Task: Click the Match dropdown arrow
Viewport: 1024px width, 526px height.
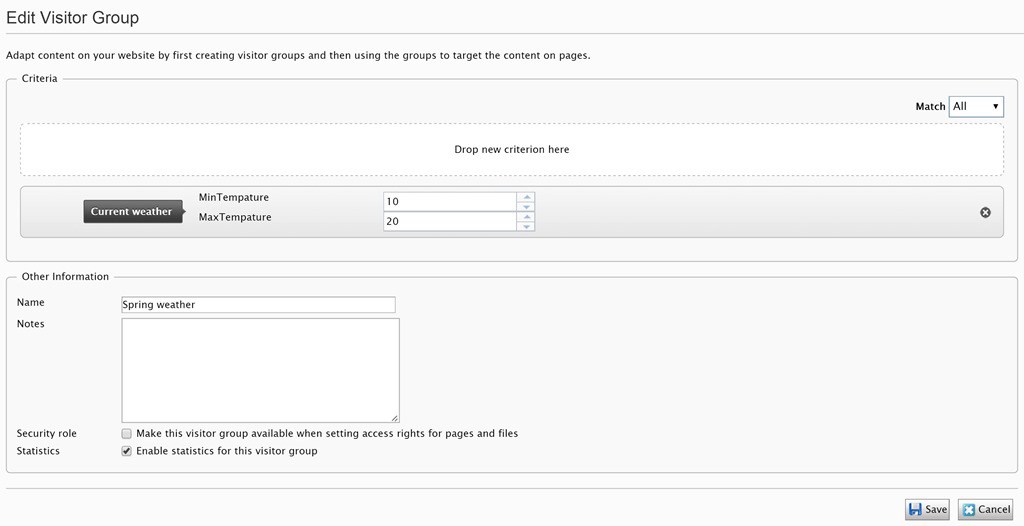Action: click(x=995, y=107)
